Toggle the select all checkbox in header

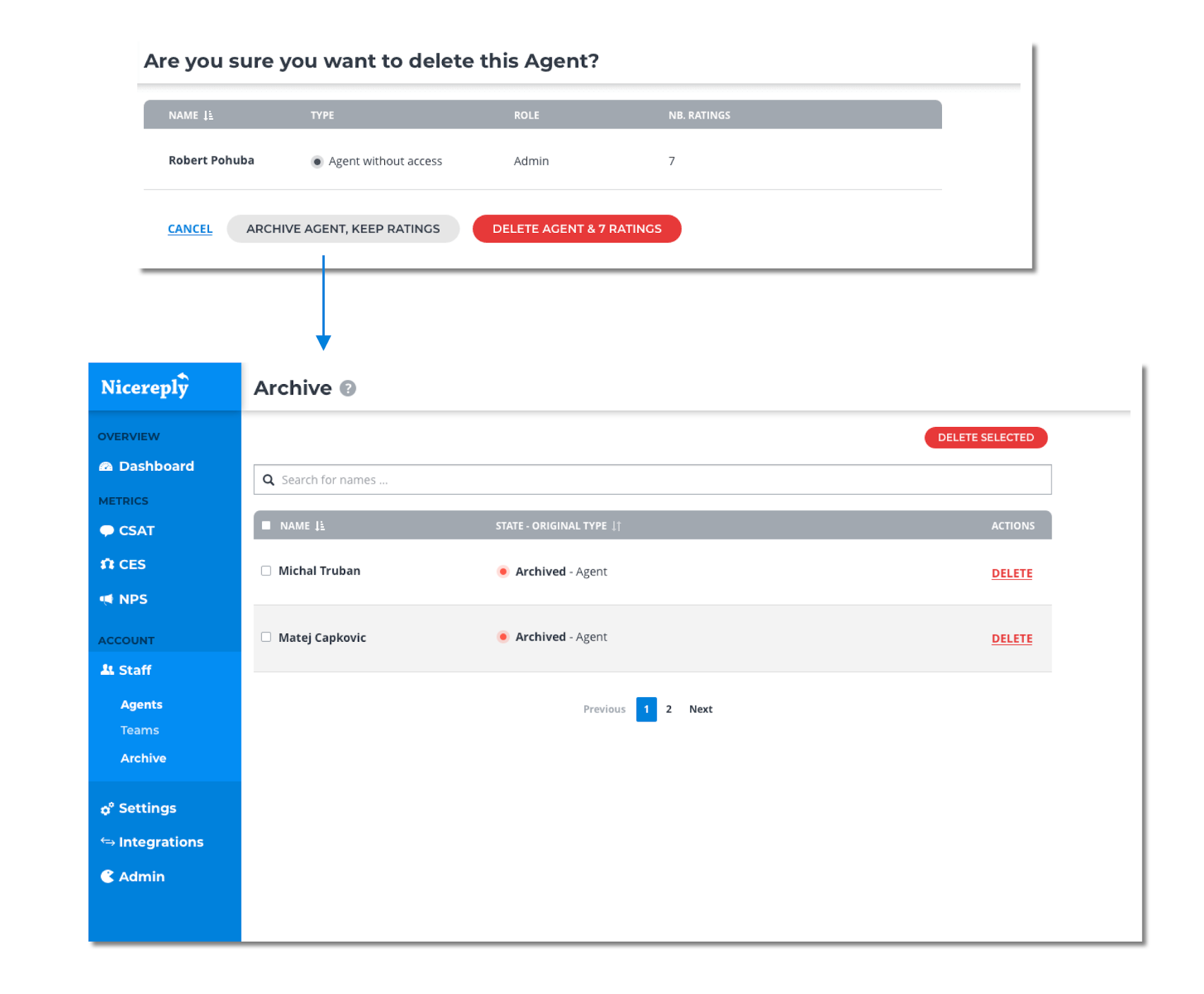point(266,525)
